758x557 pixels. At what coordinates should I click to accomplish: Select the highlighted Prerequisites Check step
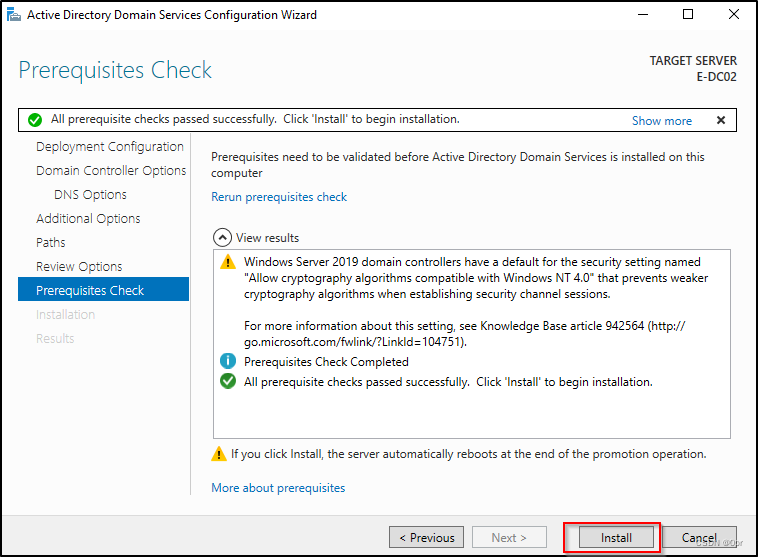pyautogui.click(x=103, y=289)
